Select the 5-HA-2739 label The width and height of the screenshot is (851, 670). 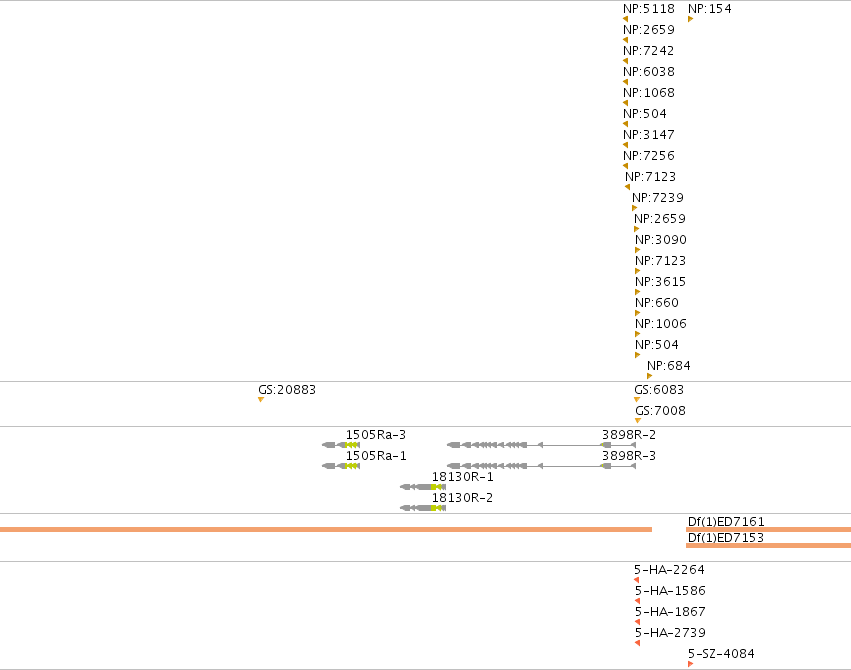click(x=670, y=633)
